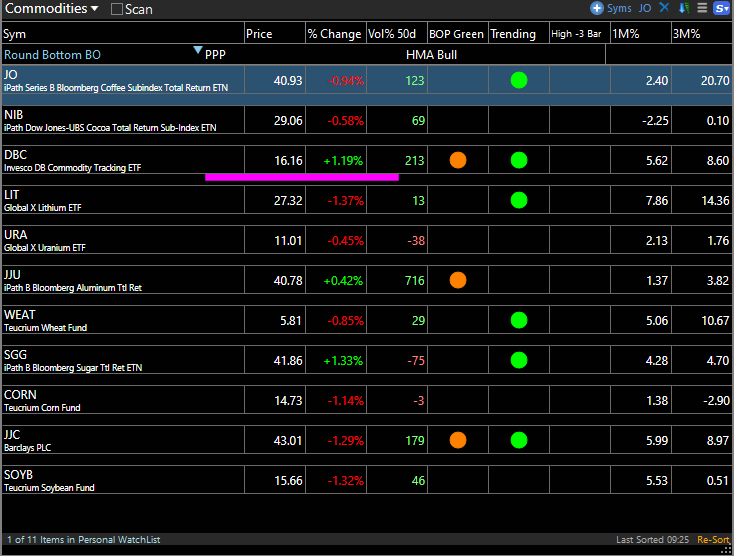Image resolution: width=734 pixels, height=556 pixels.
Task: Click DBC's +1.19% change value
Action: coord(343,161)
